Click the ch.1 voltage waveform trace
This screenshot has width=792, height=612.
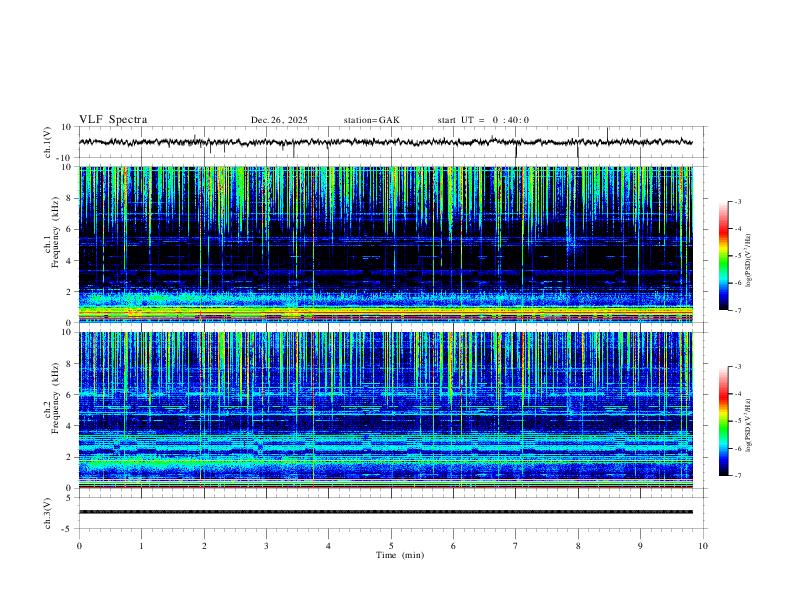[385, 142]
